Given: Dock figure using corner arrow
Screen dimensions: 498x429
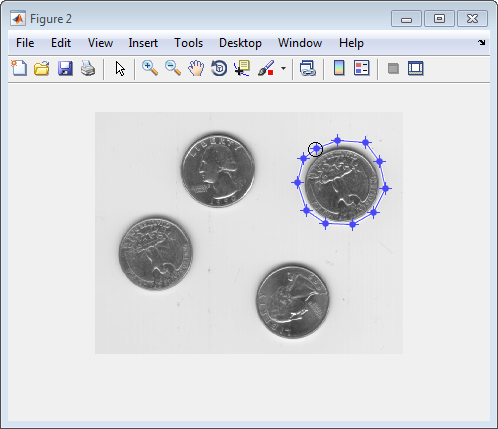Looking at the screenshot, I should (x=482, y=42).
